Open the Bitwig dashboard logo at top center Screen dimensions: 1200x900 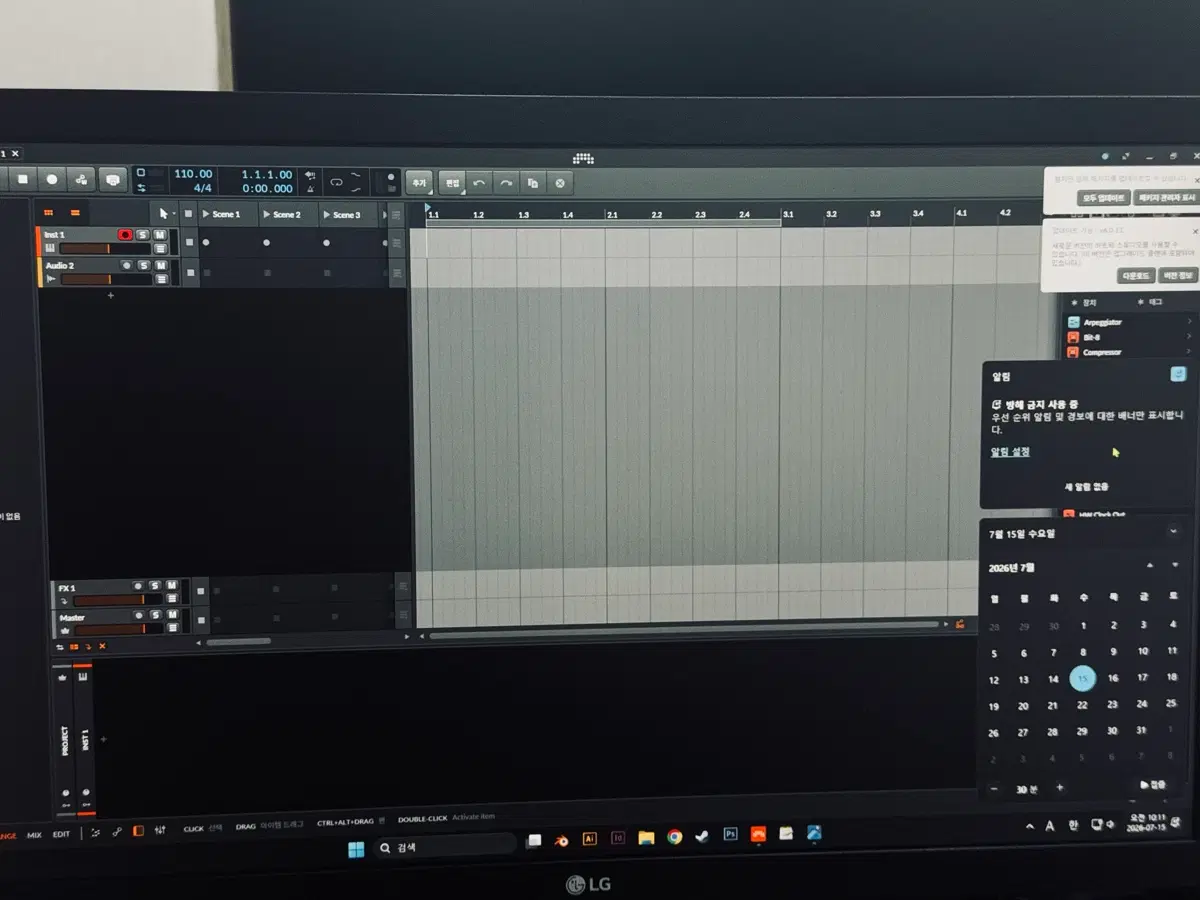pyautogui.click(x=584, y=158)
